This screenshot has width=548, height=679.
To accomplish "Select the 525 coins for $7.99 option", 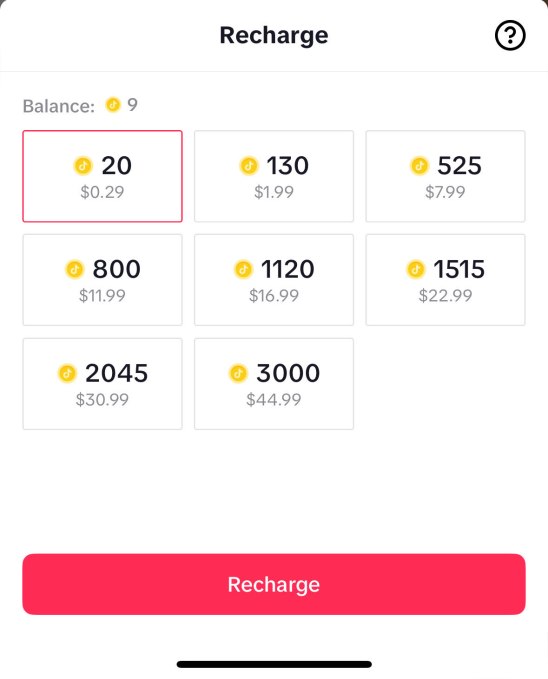I will [x=445, y=176].
